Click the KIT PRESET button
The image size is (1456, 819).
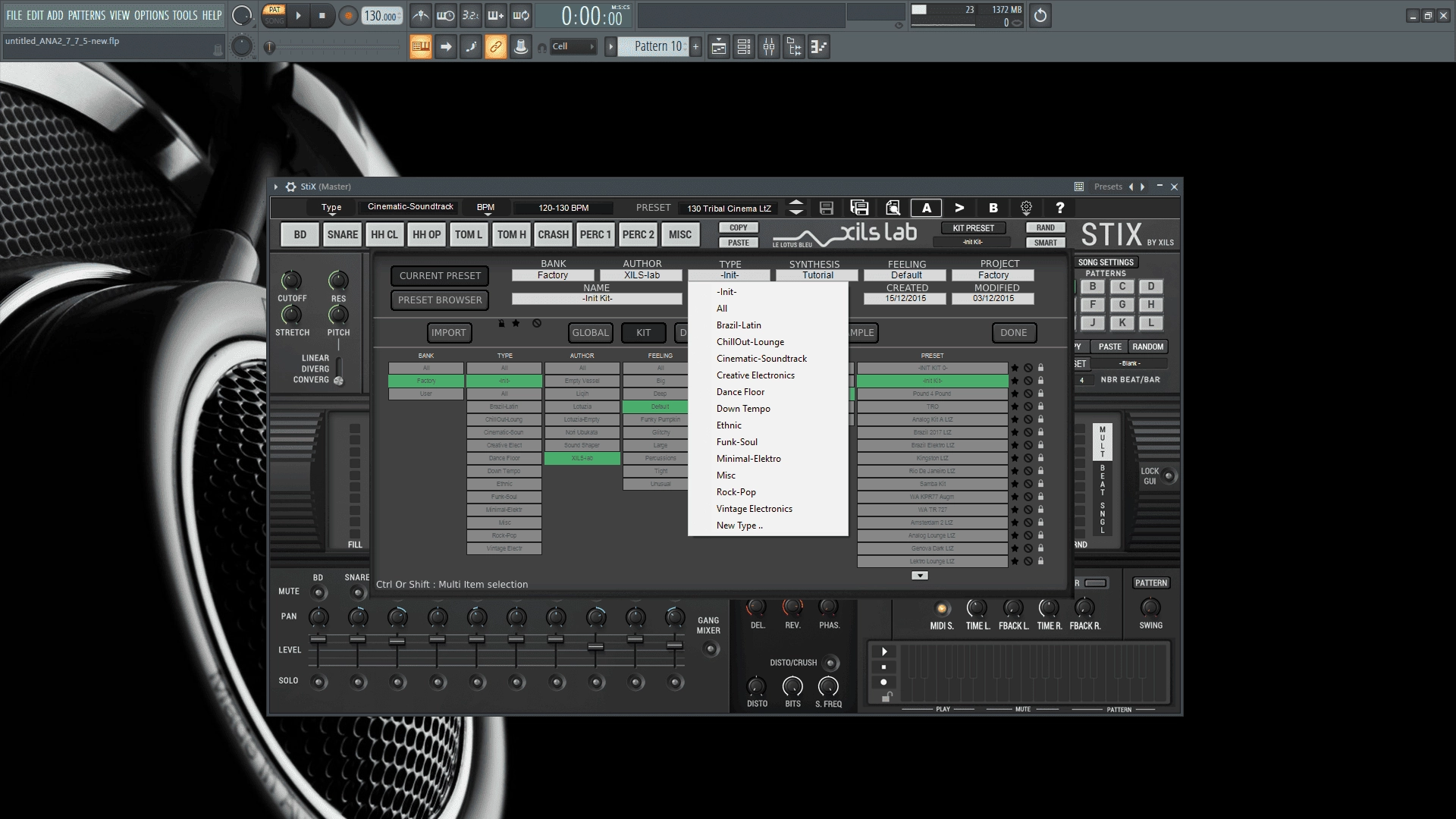[973, 228]
